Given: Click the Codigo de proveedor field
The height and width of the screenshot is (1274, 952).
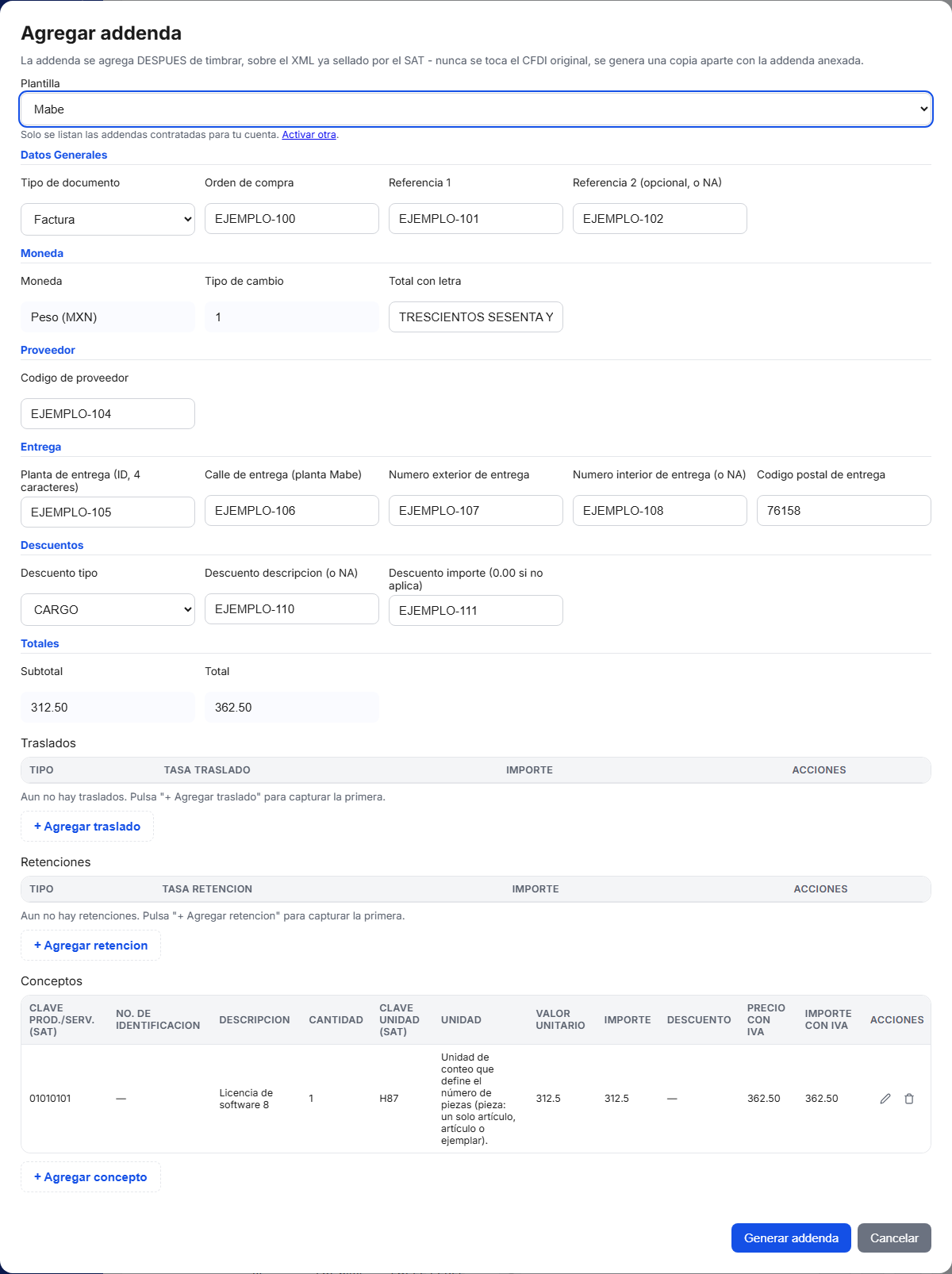Looking at the screenshot, I should pos(108,414).
